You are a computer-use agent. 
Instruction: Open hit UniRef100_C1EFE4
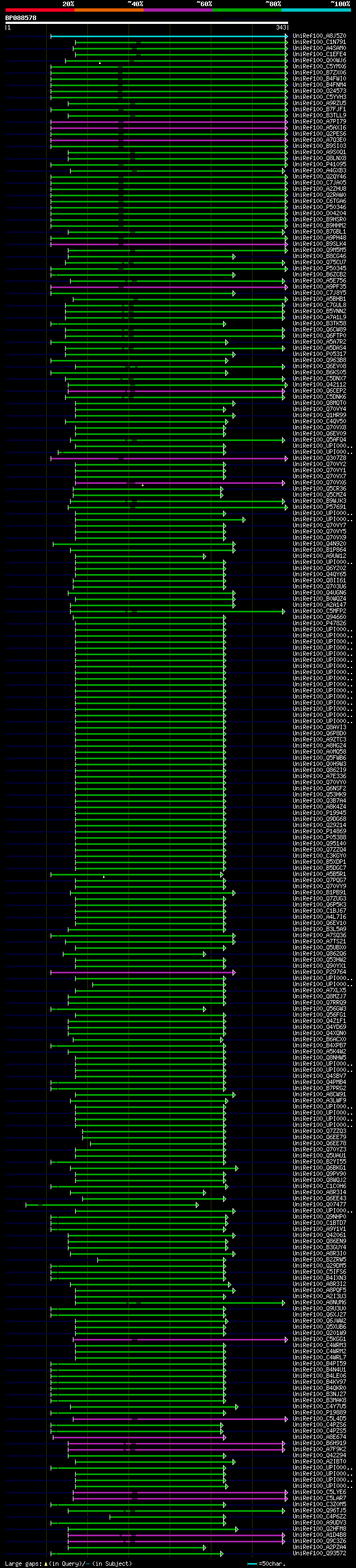click(x=319, y=54)
